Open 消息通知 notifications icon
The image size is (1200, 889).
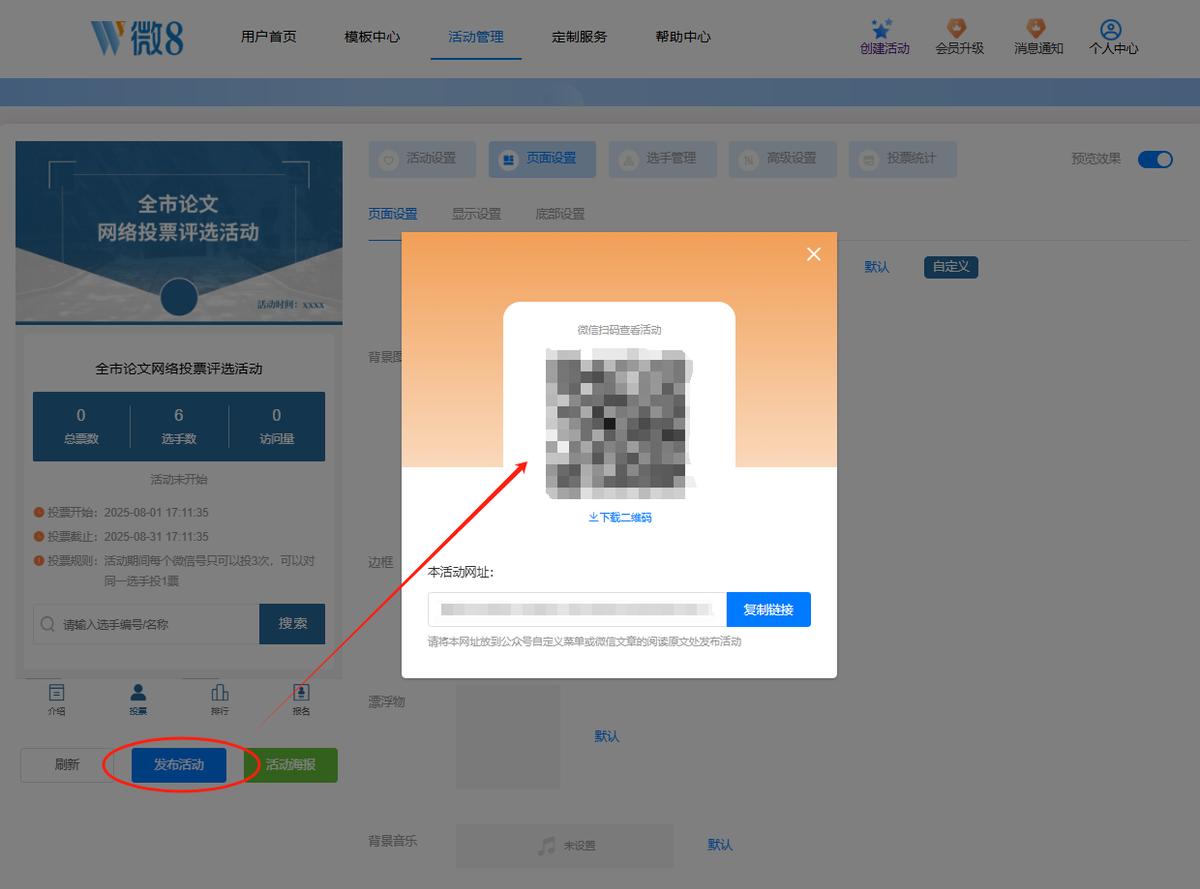point(1037,28)
